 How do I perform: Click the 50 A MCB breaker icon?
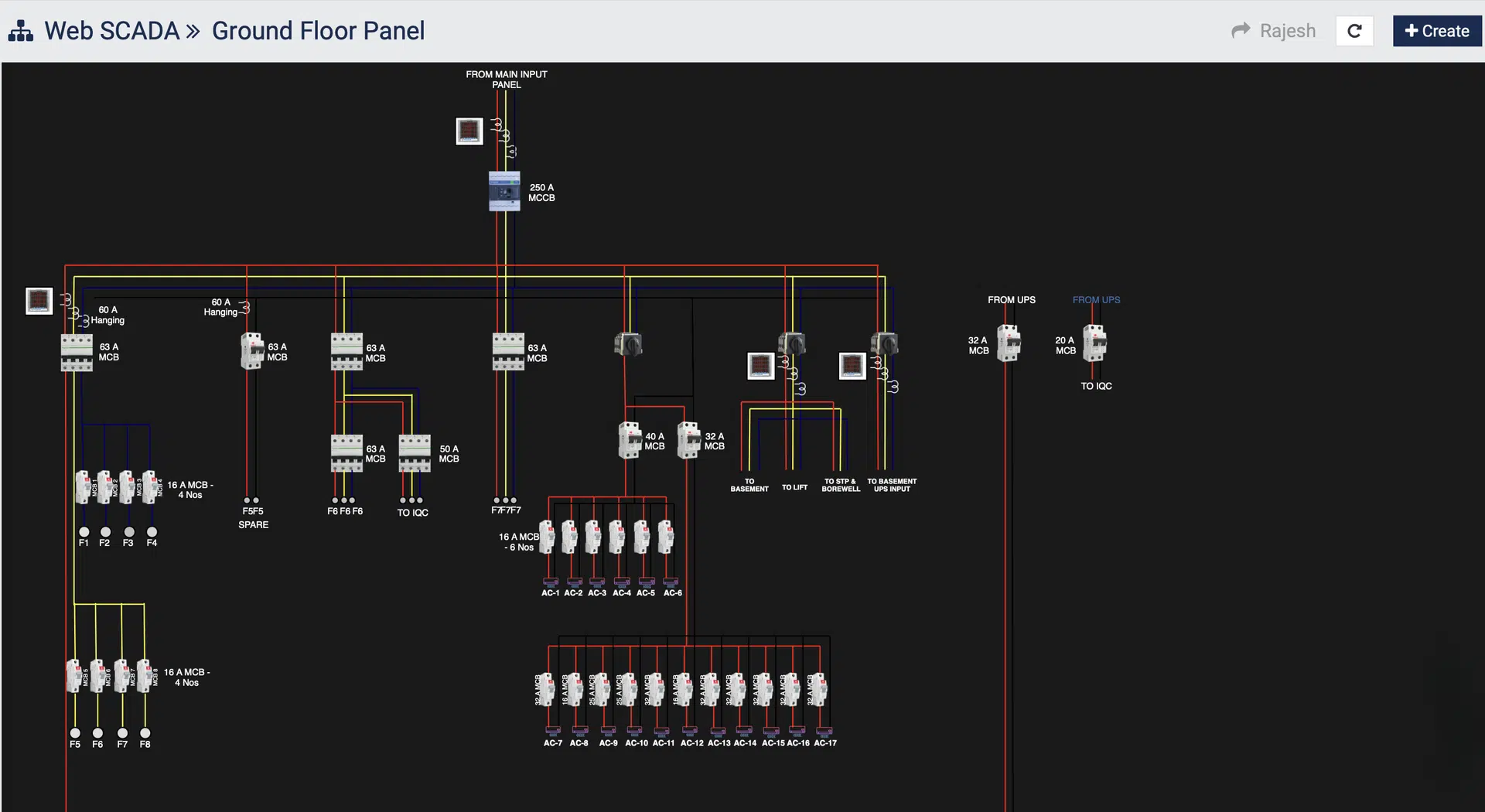click(415, 453)
